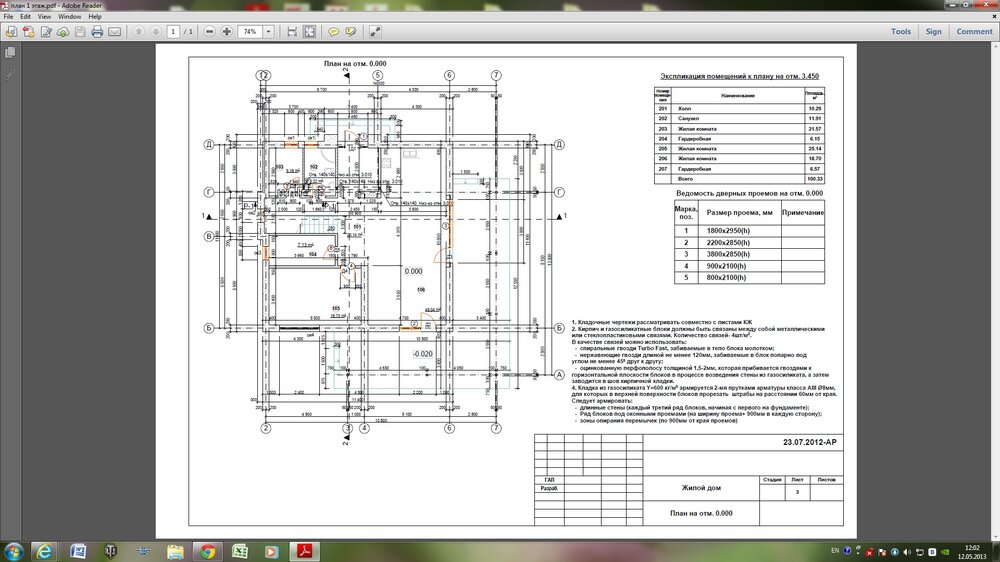Toggle read mode with arrows icon
The width and height of the screenshot is (1000, 562).
377,32
